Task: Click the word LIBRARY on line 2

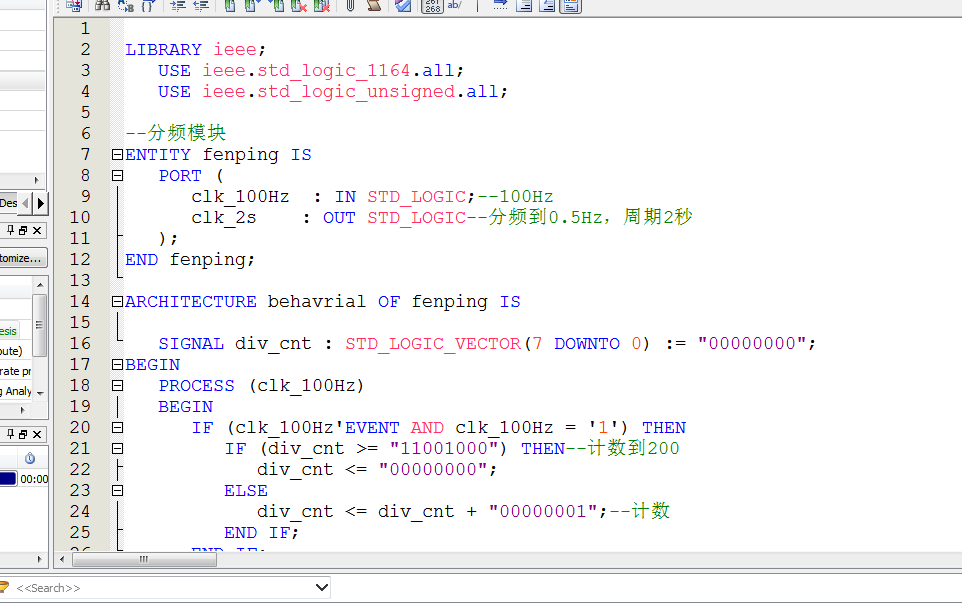Action: click(163, 50)
